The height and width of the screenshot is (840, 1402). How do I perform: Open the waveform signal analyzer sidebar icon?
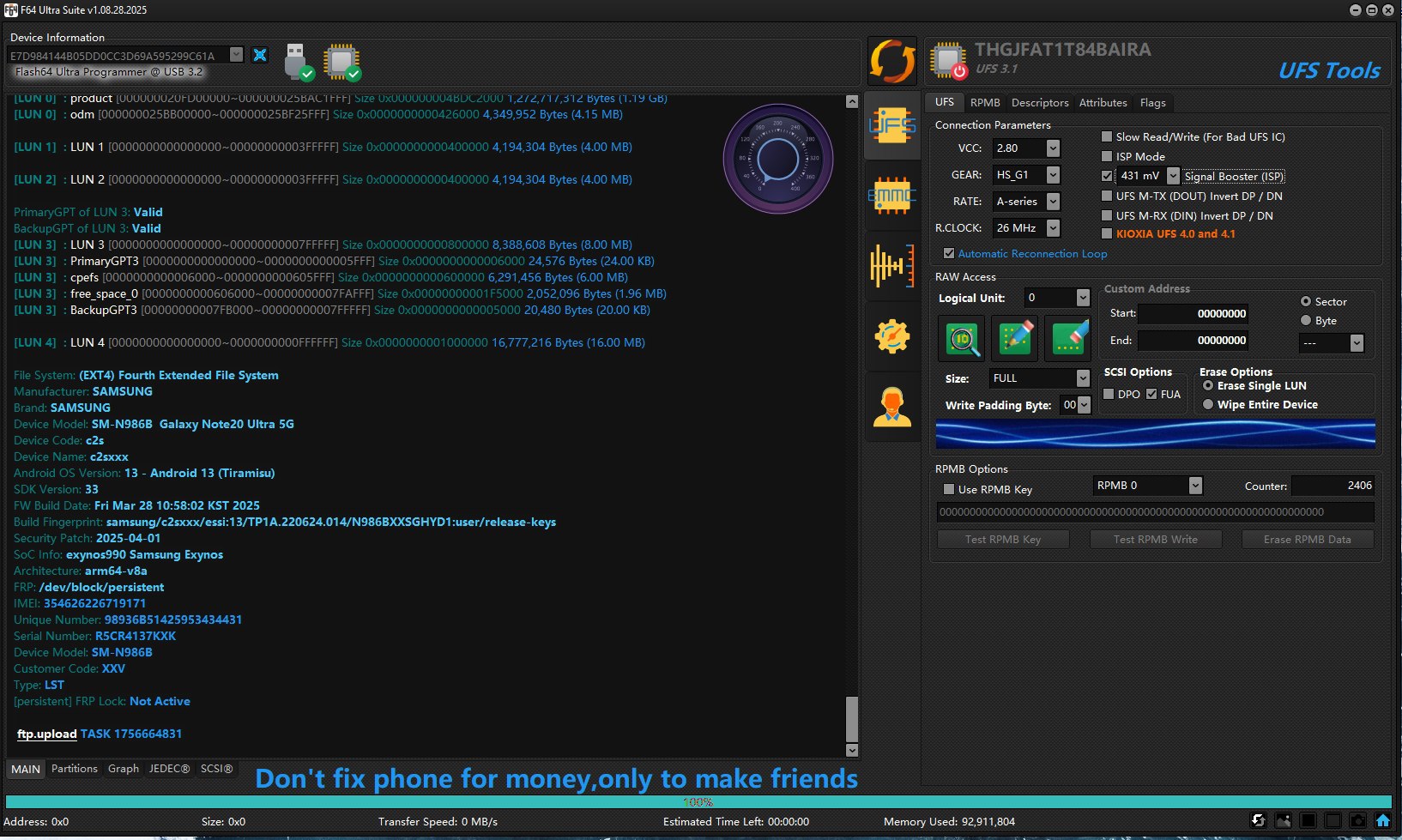892,266
